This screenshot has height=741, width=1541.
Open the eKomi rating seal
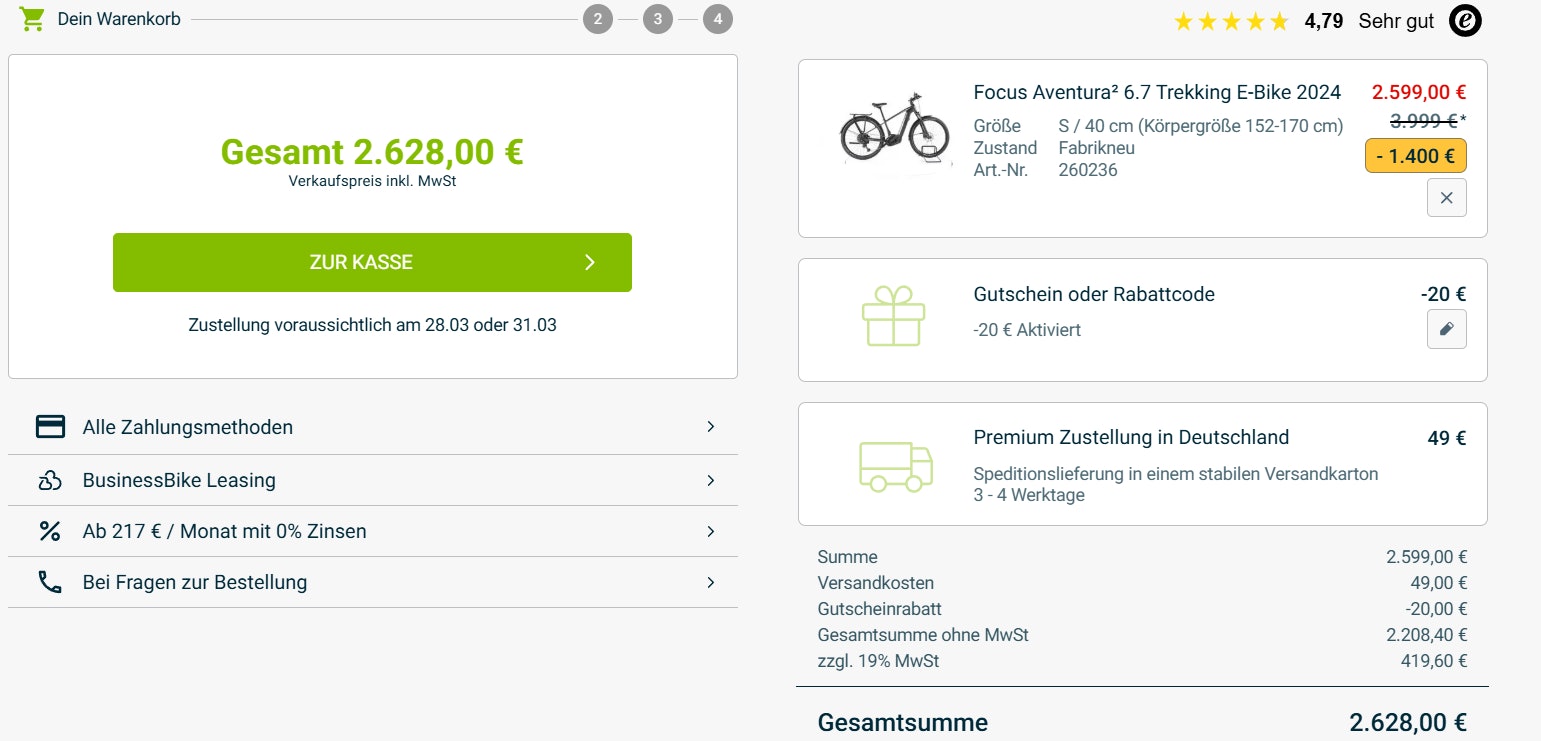(1464, 20)
